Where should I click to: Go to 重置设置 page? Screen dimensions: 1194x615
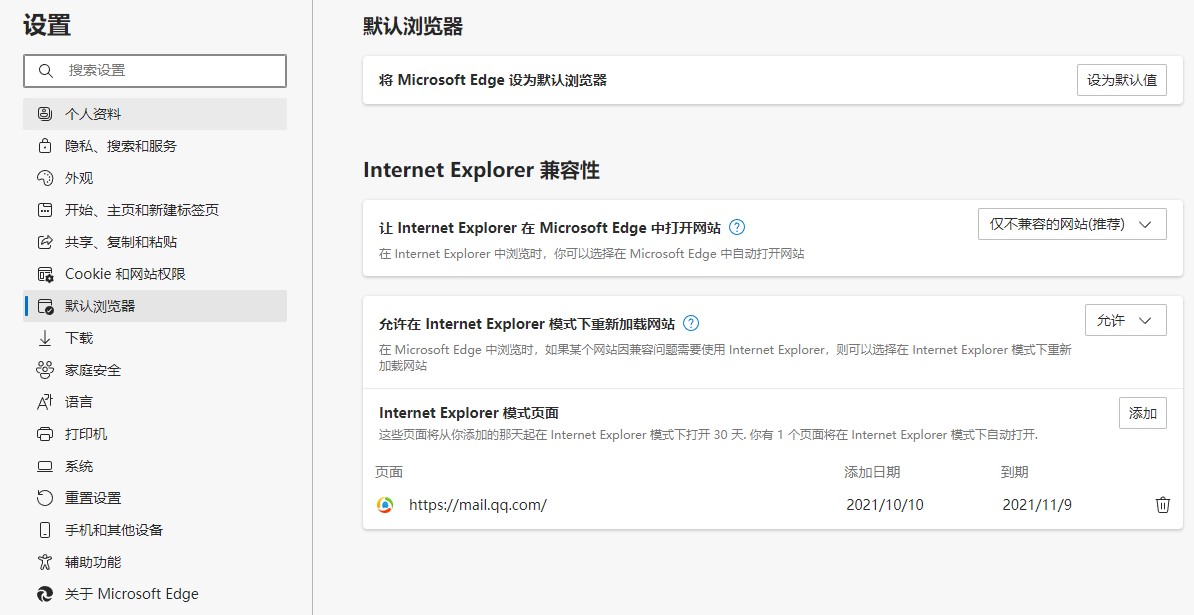point(155,498)
